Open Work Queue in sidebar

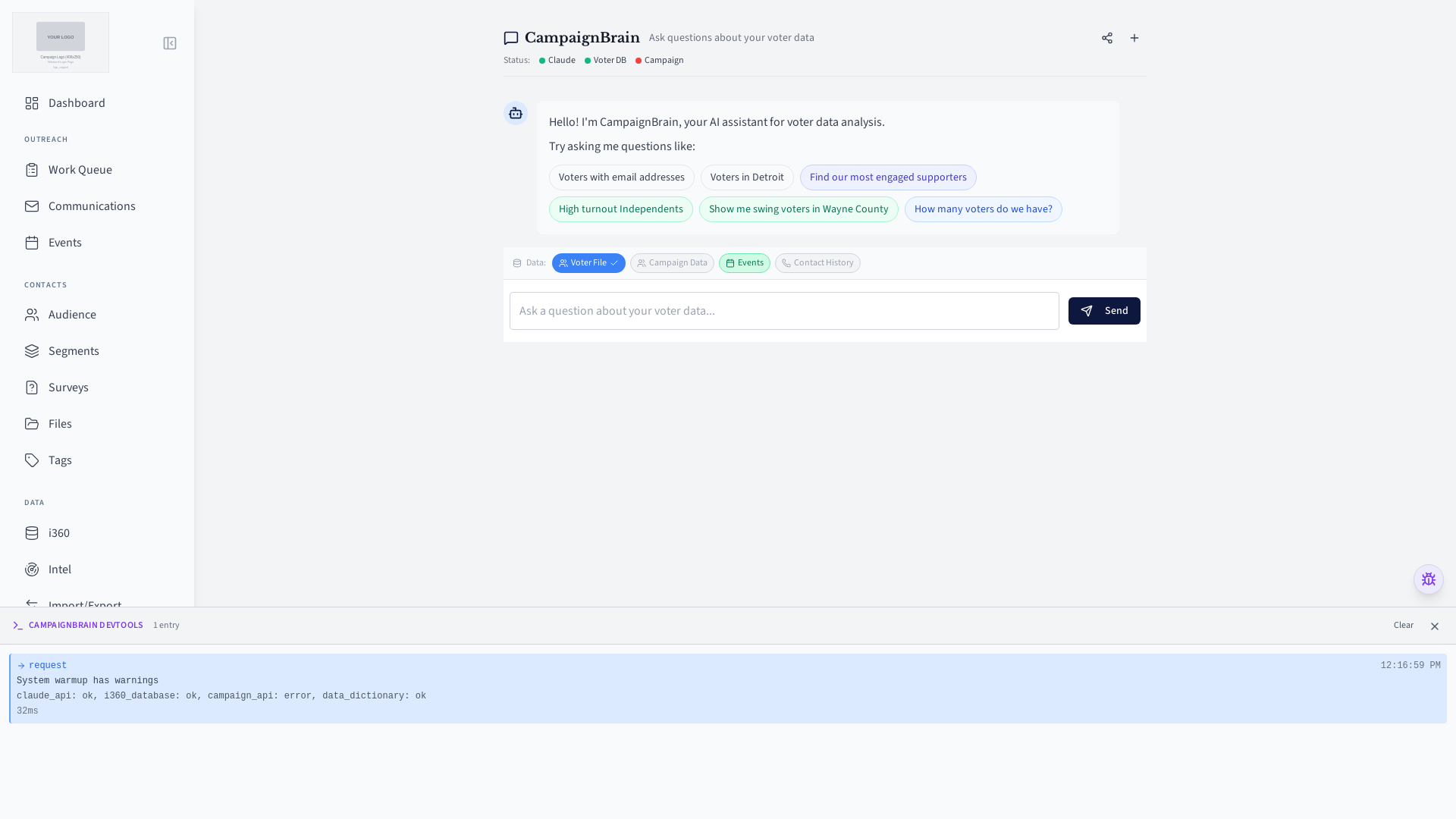80,170
